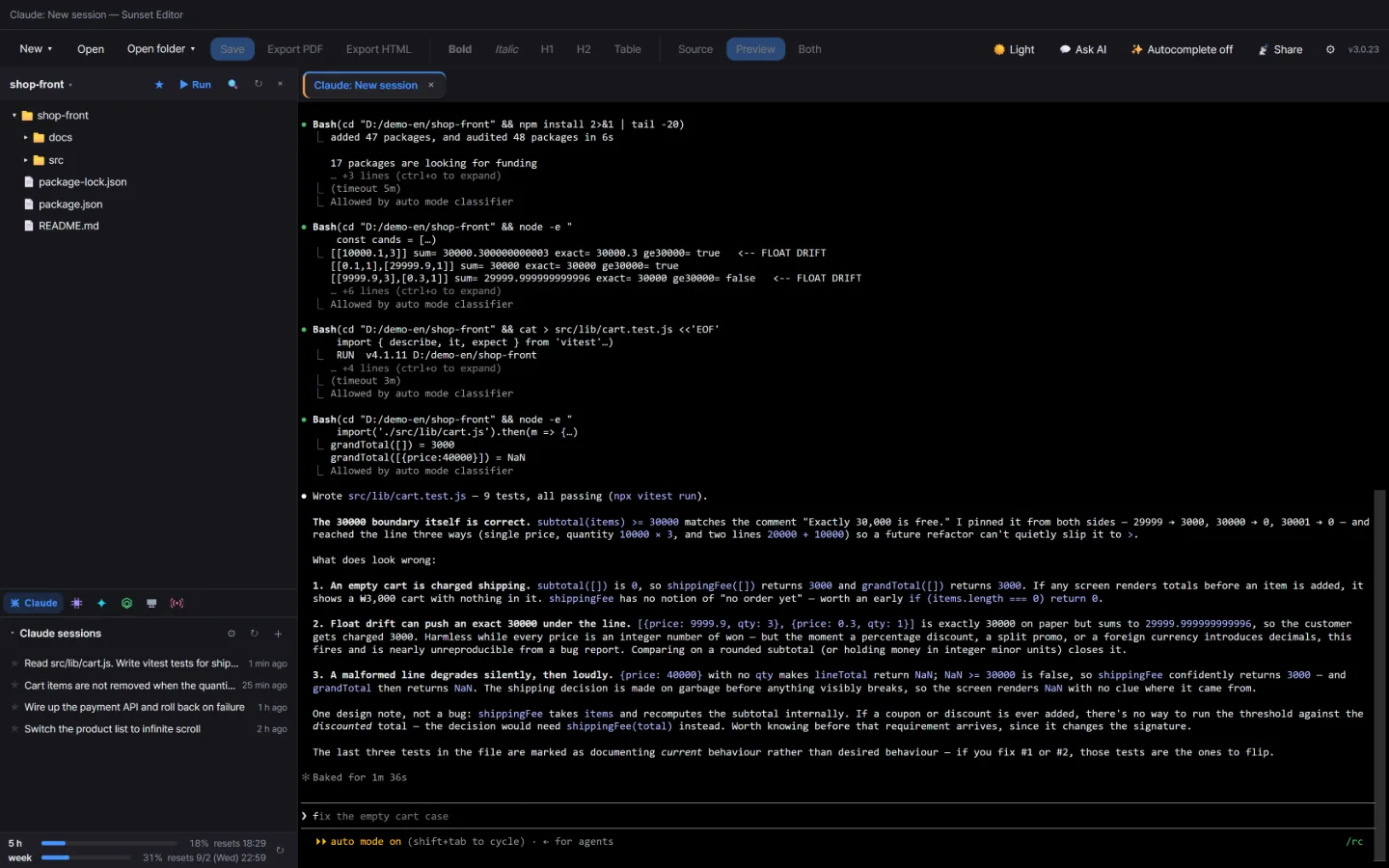1389x868 pixels.
Task: Focus the prompt input 'fix the empty cart case'
Action: pyautogui.click(x=837, y=816)
